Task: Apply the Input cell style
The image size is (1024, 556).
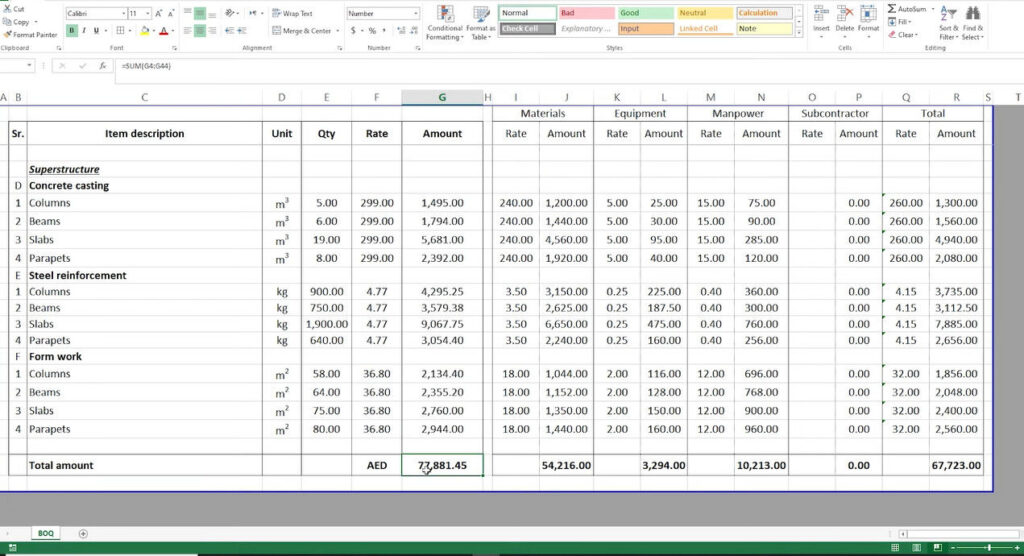Action: tap(645, 29)
